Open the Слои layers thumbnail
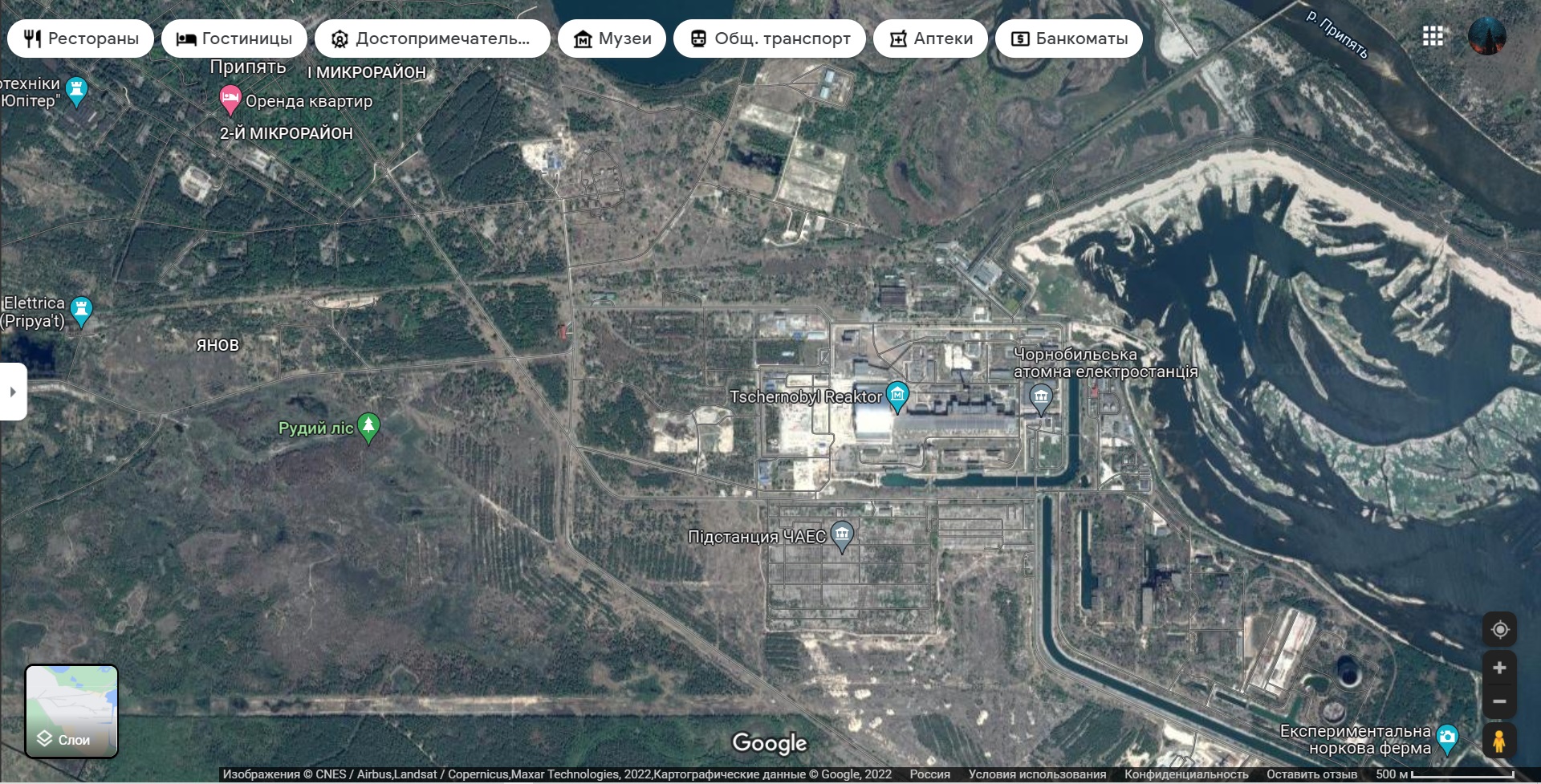Image resolution: width=1541 pixels, height=784 pixels. click(71, 711)
